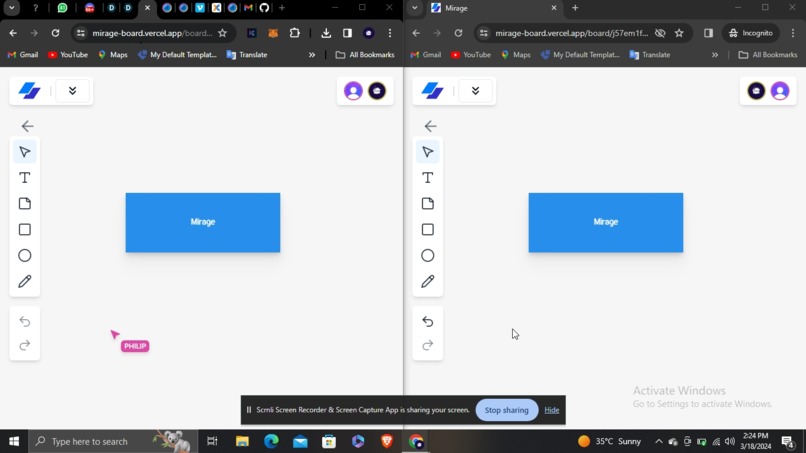Switch to the Mirage tab in Incognito window
Viewport: 806px width, 453px height.
click(x=488, y=8)
